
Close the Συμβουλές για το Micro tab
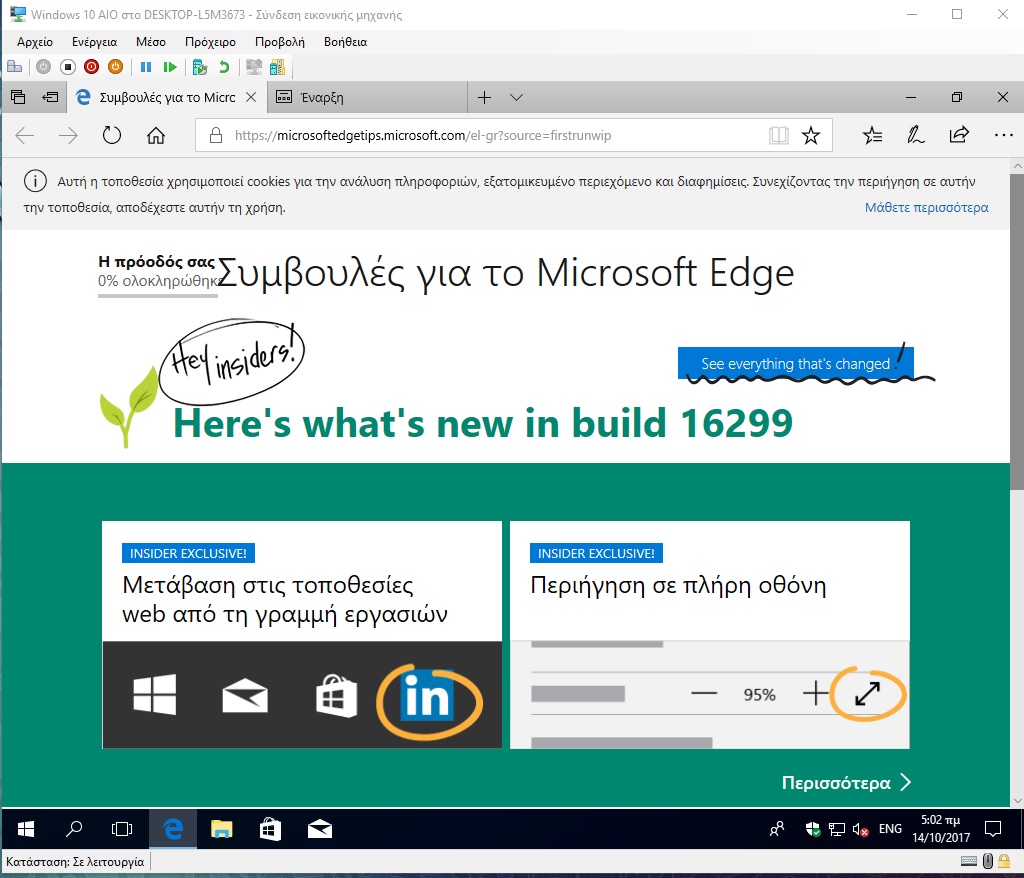tap(251, 97)
